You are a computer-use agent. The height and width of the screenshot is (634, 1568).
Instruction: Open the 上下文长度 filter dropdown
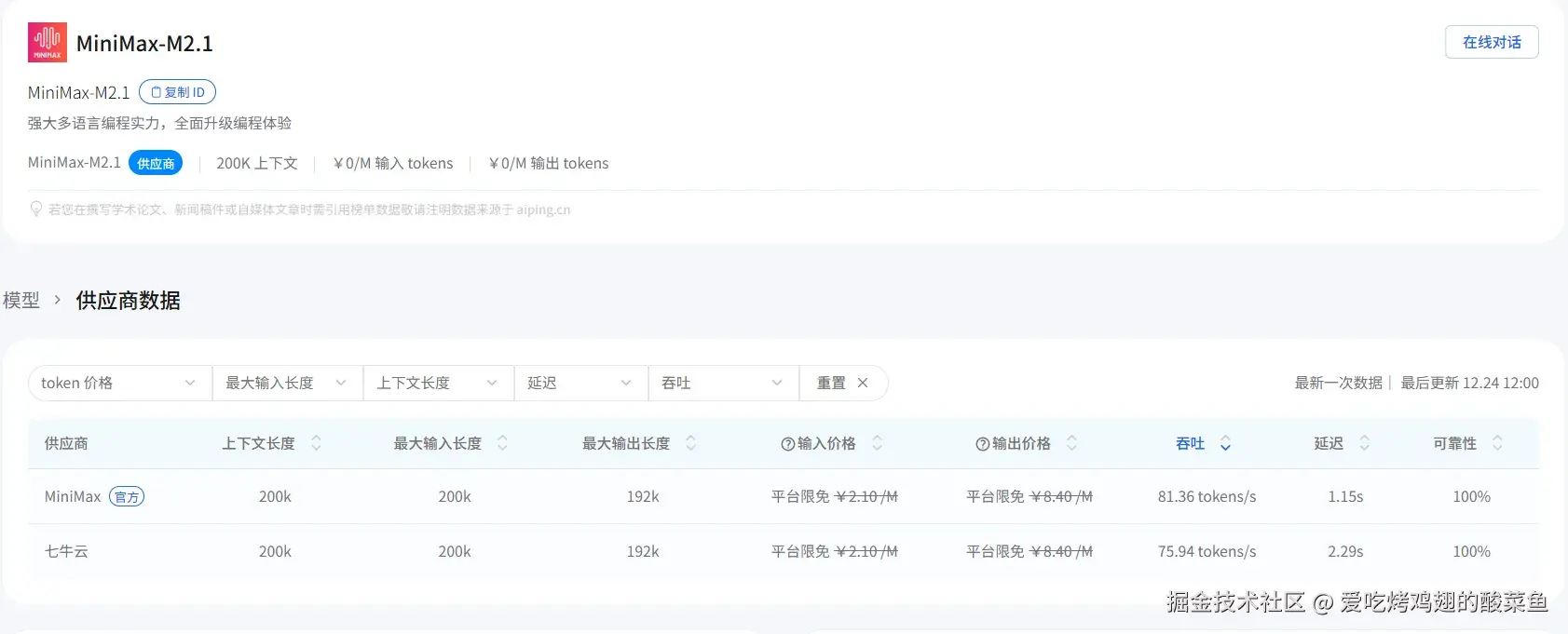click(x=439, y=383)
